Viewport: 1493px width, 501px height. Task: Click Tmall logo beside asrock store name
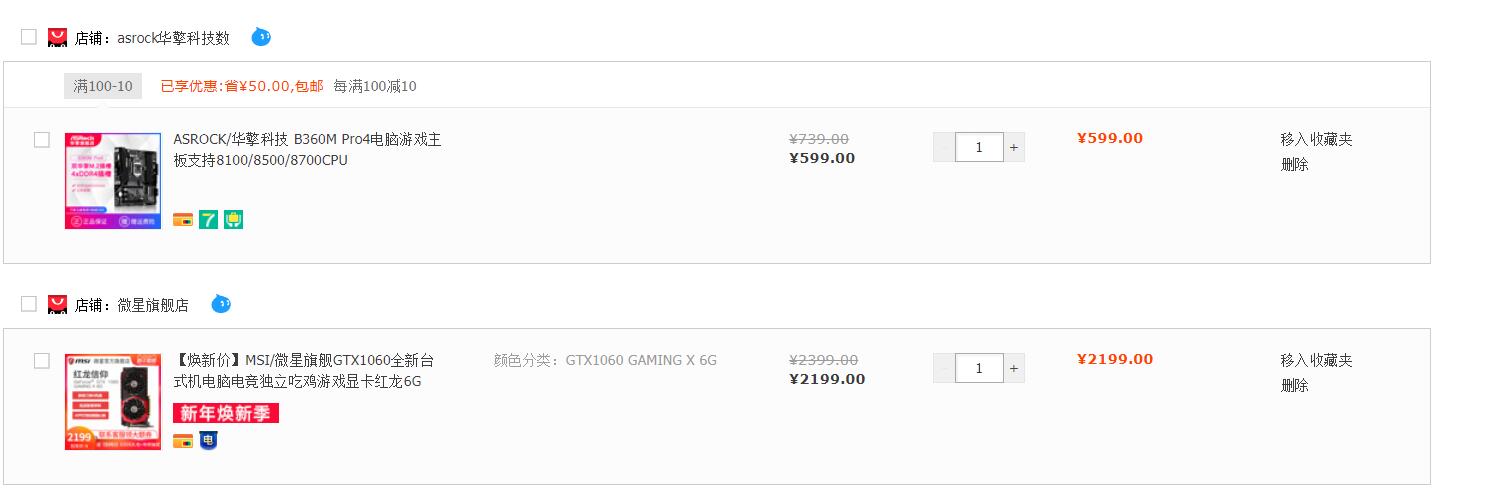[57, 37]
